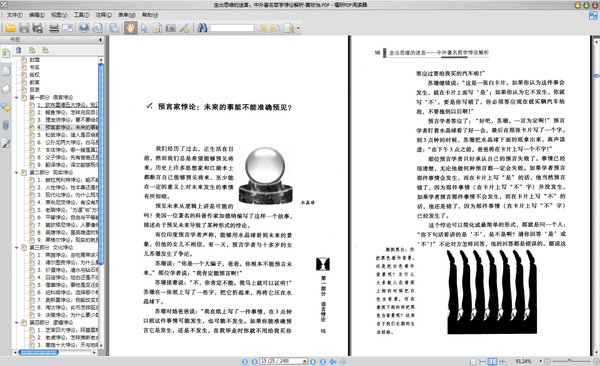Toggle continuous page view mode
Screen dimensions: 600x366
click(x=483, y=361)
